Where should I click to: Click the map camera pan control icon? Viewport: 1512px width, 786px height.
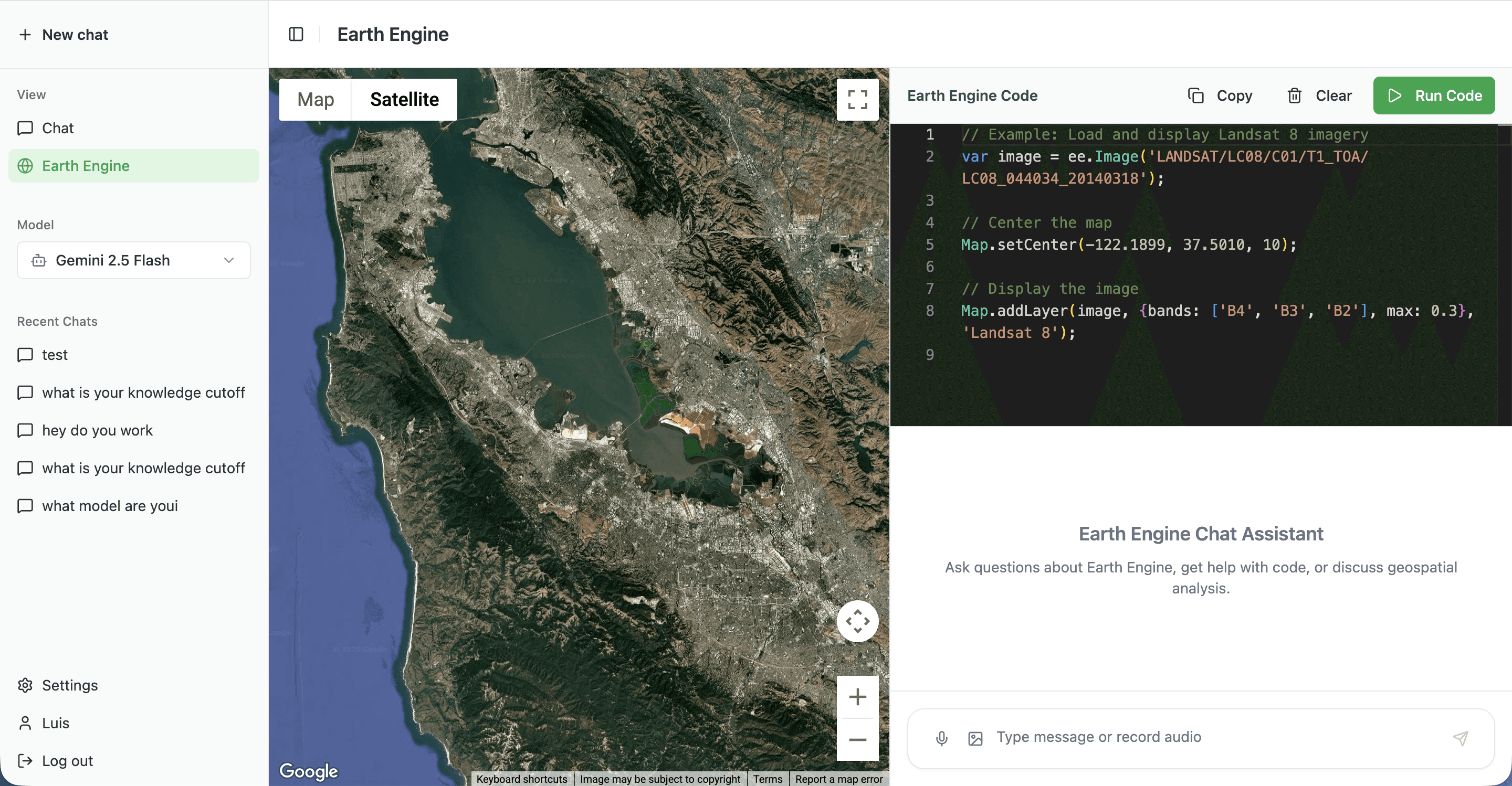click(857, 621)
